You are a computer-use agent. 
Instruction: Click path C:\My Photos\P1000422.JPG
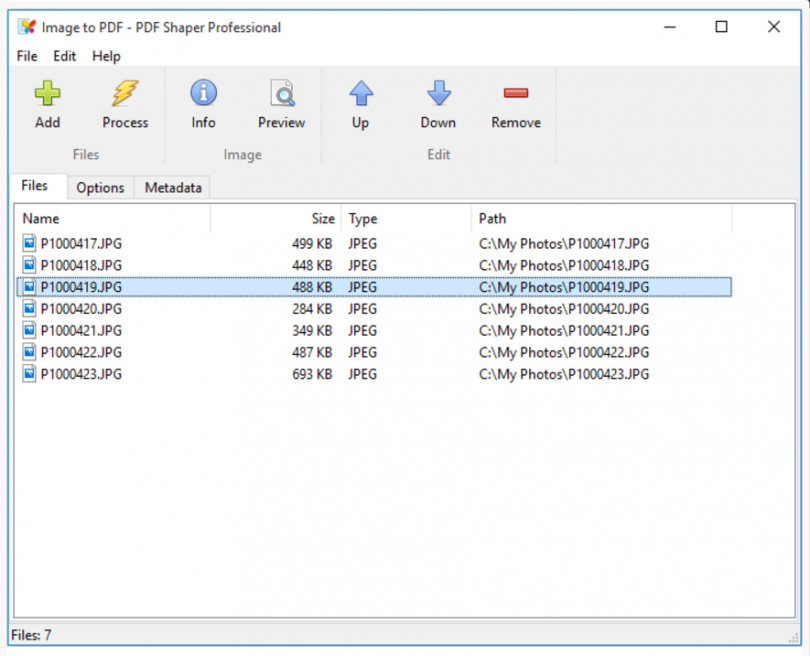[564, 352]
